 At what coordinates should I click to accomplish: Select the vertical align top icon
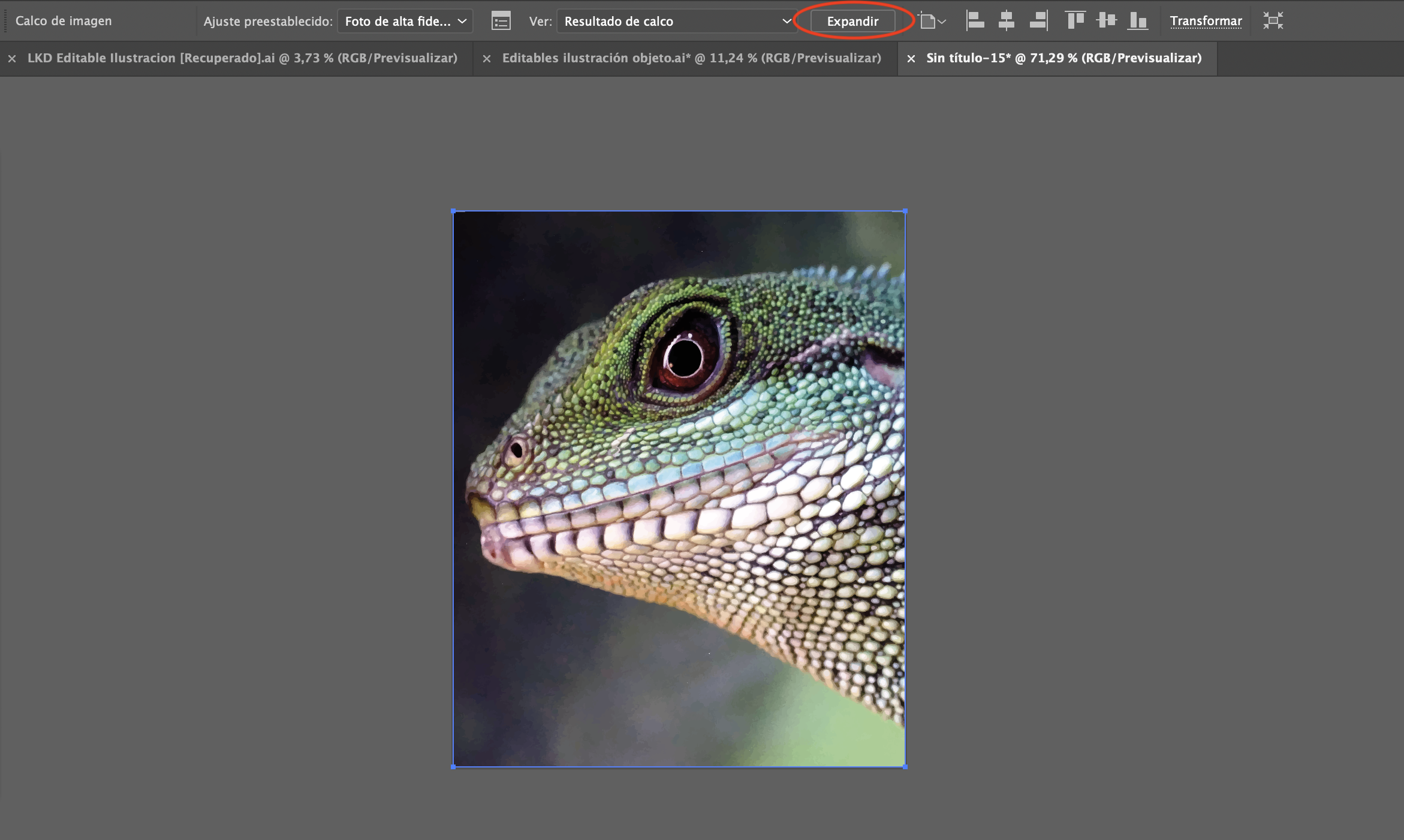1075,20
